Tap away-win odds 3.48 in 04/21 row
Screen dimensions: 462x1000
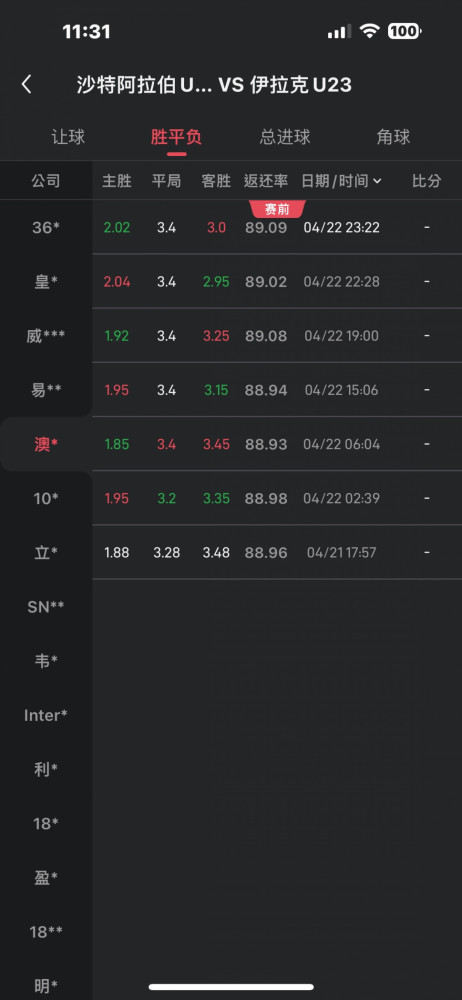coord(216,553)
